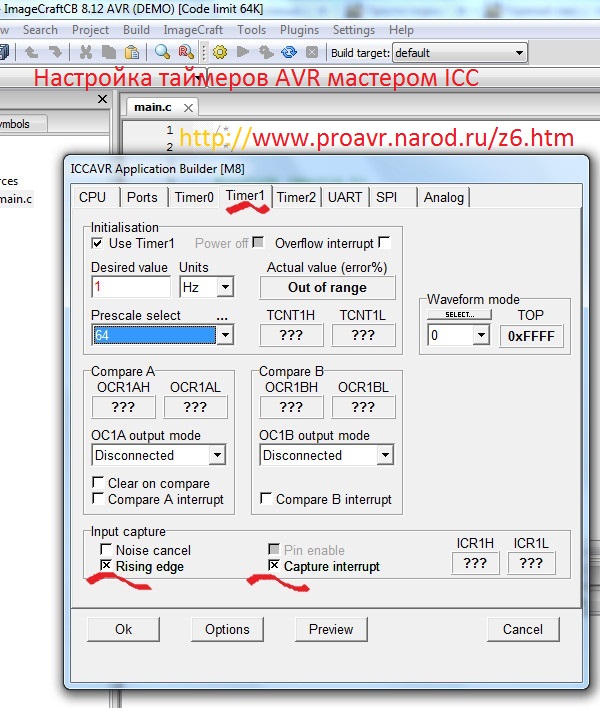Open the OC1B output mode dropdown

(x=385, y=455)
